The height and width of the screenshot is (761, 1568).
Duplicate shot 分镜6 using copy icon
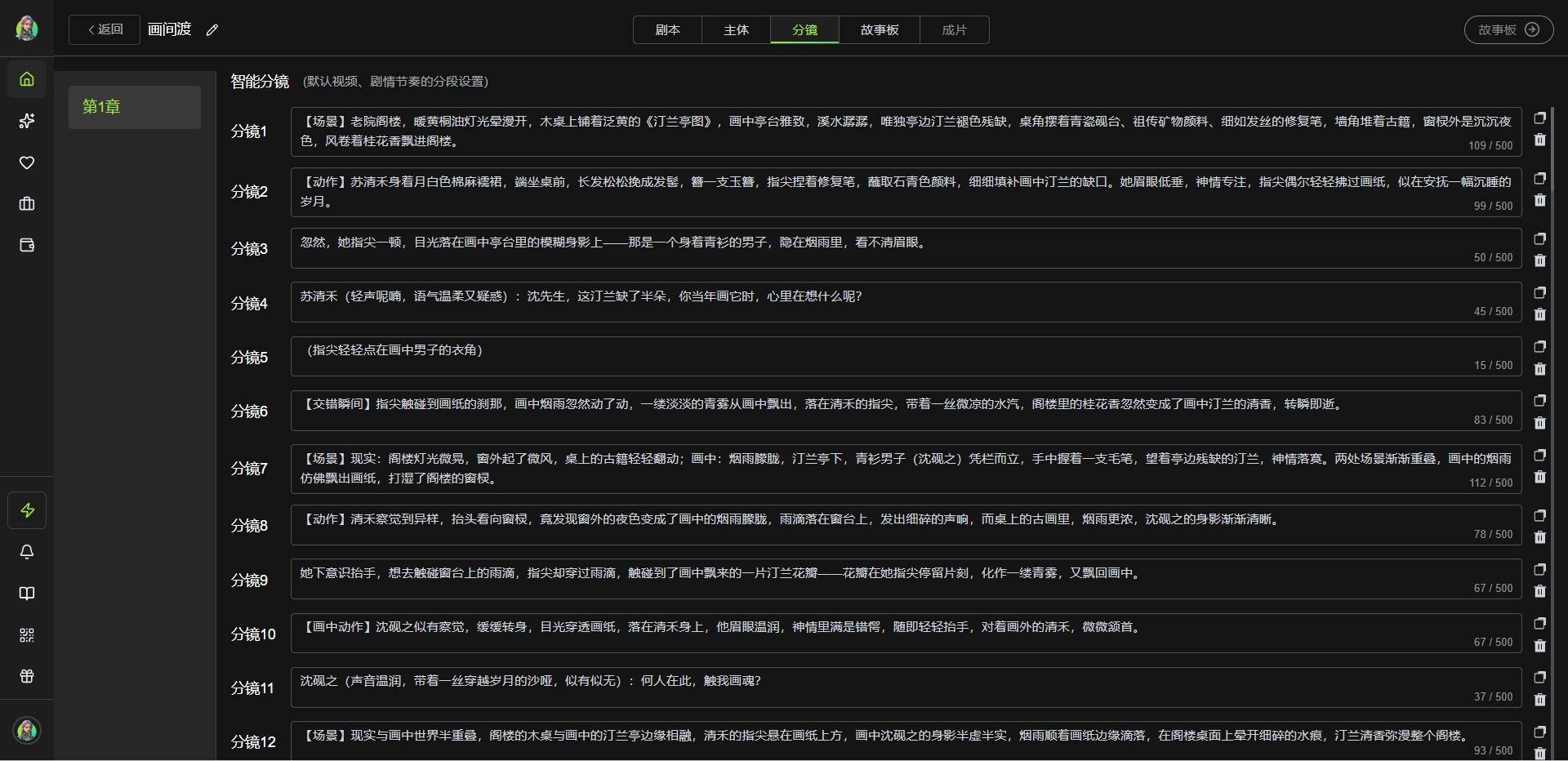point(1539,401)
